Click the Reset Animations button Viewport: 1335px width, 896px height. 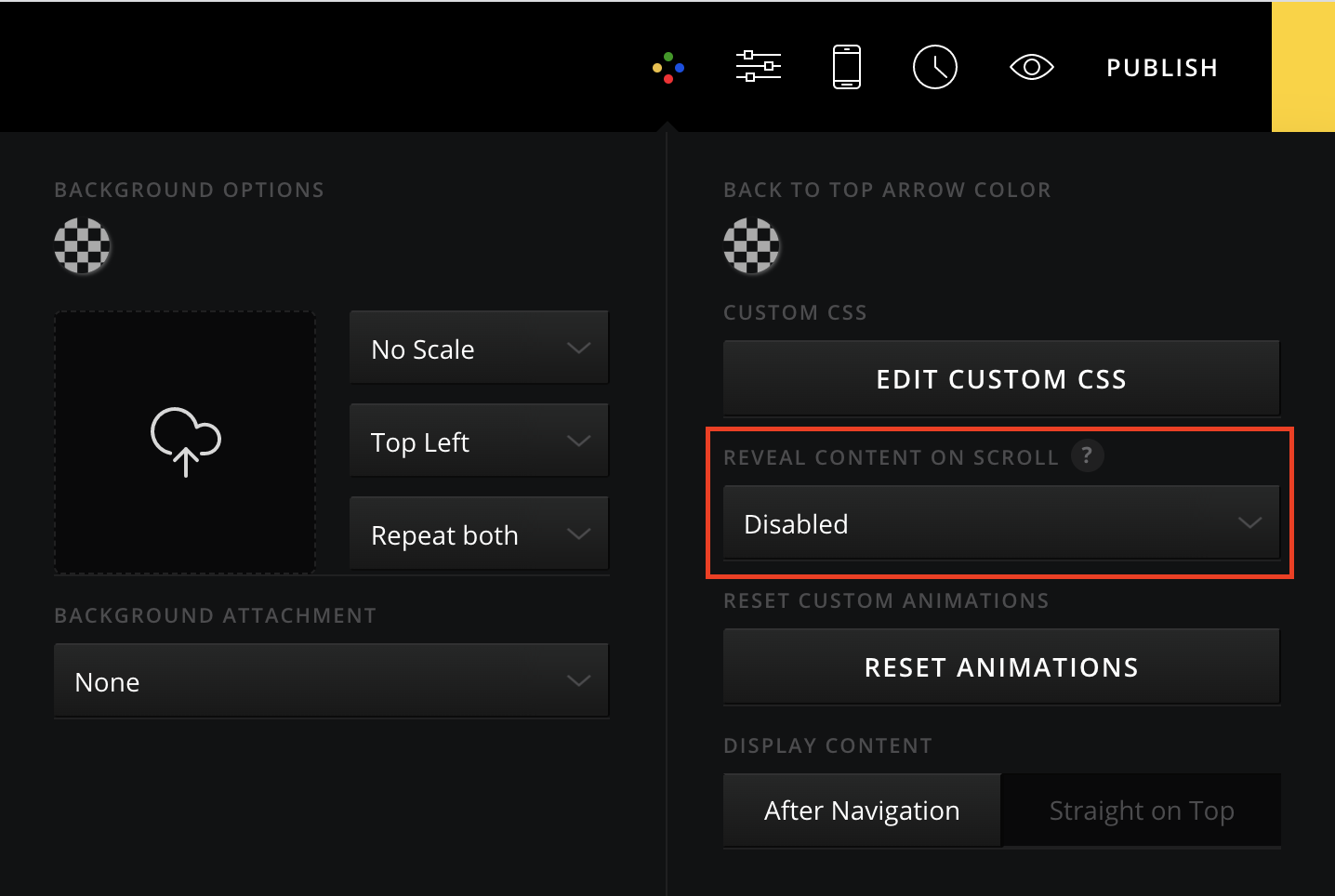(x=1001, y=667)
